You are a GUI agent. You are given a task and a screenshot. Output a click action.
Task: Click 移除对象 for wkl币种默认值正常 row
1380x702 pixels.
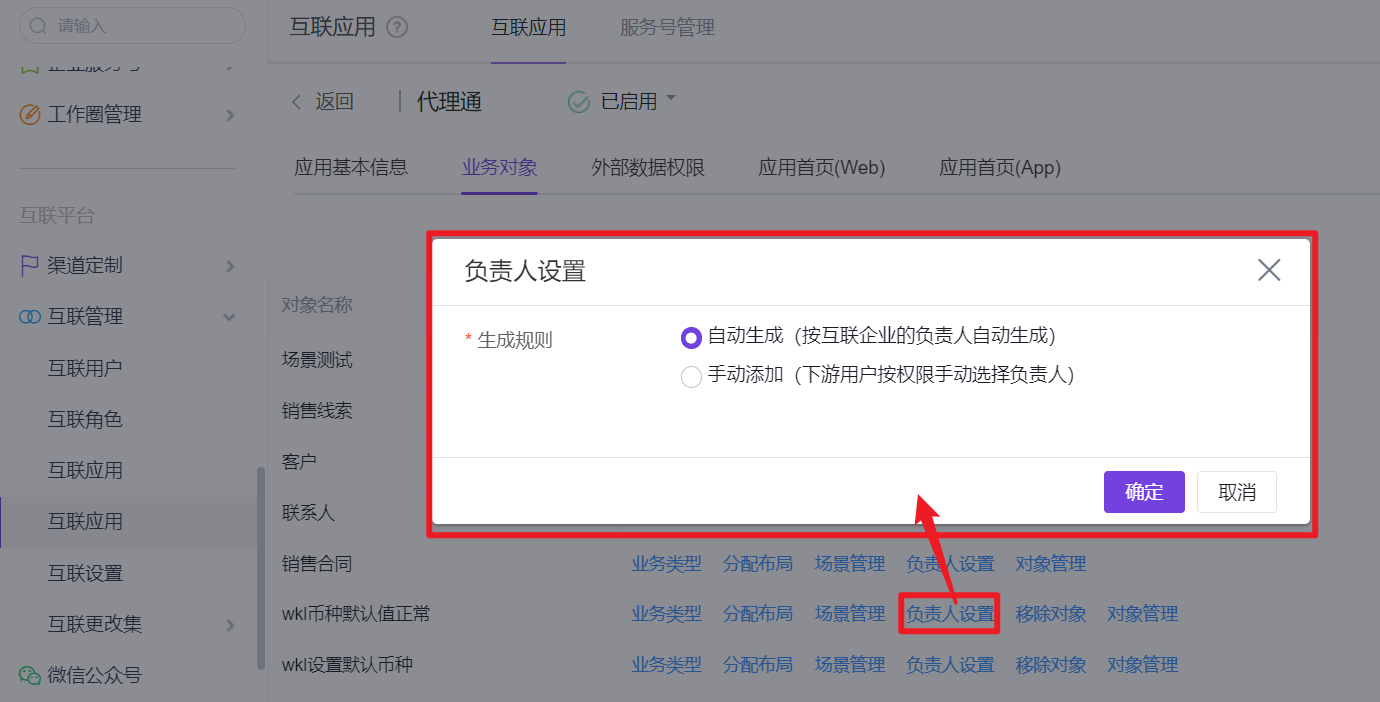click(1051, 614)
